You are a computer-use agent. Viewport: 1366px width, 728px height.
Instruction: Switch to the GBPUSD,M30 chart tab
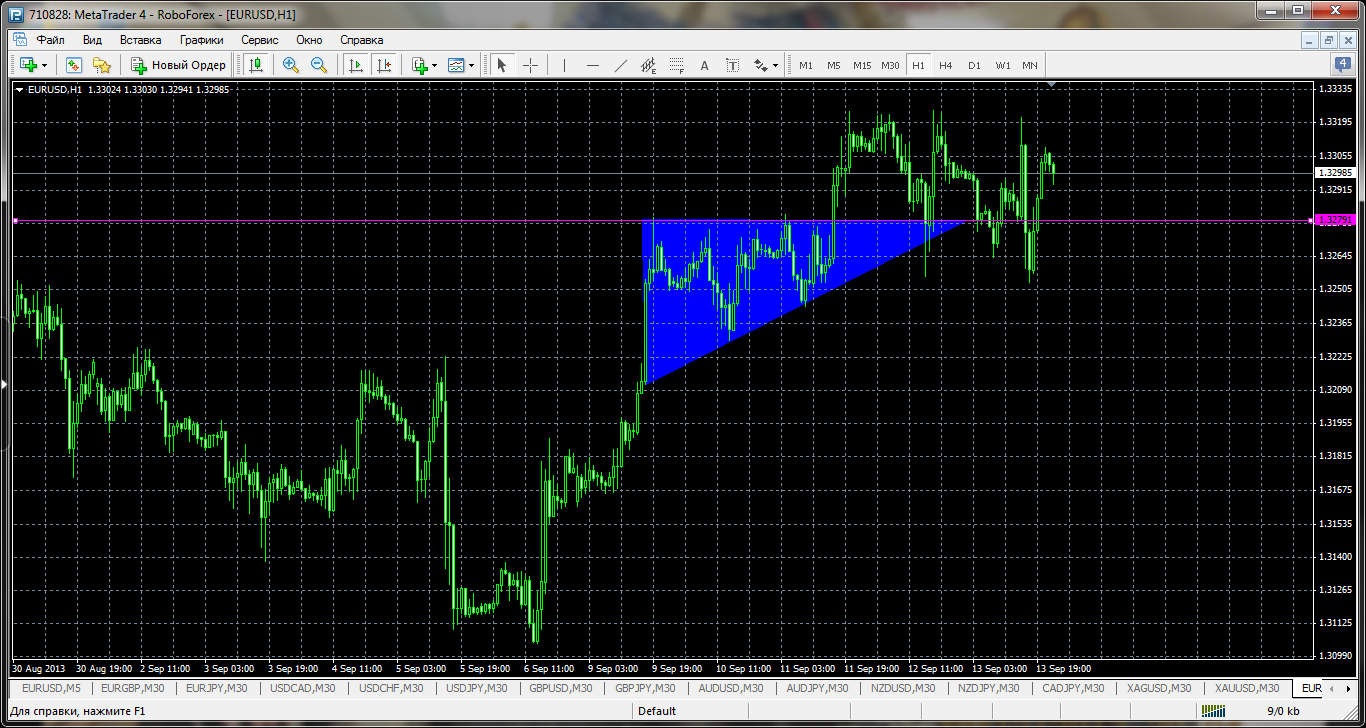pyautogui.click(x=561, y=688)
